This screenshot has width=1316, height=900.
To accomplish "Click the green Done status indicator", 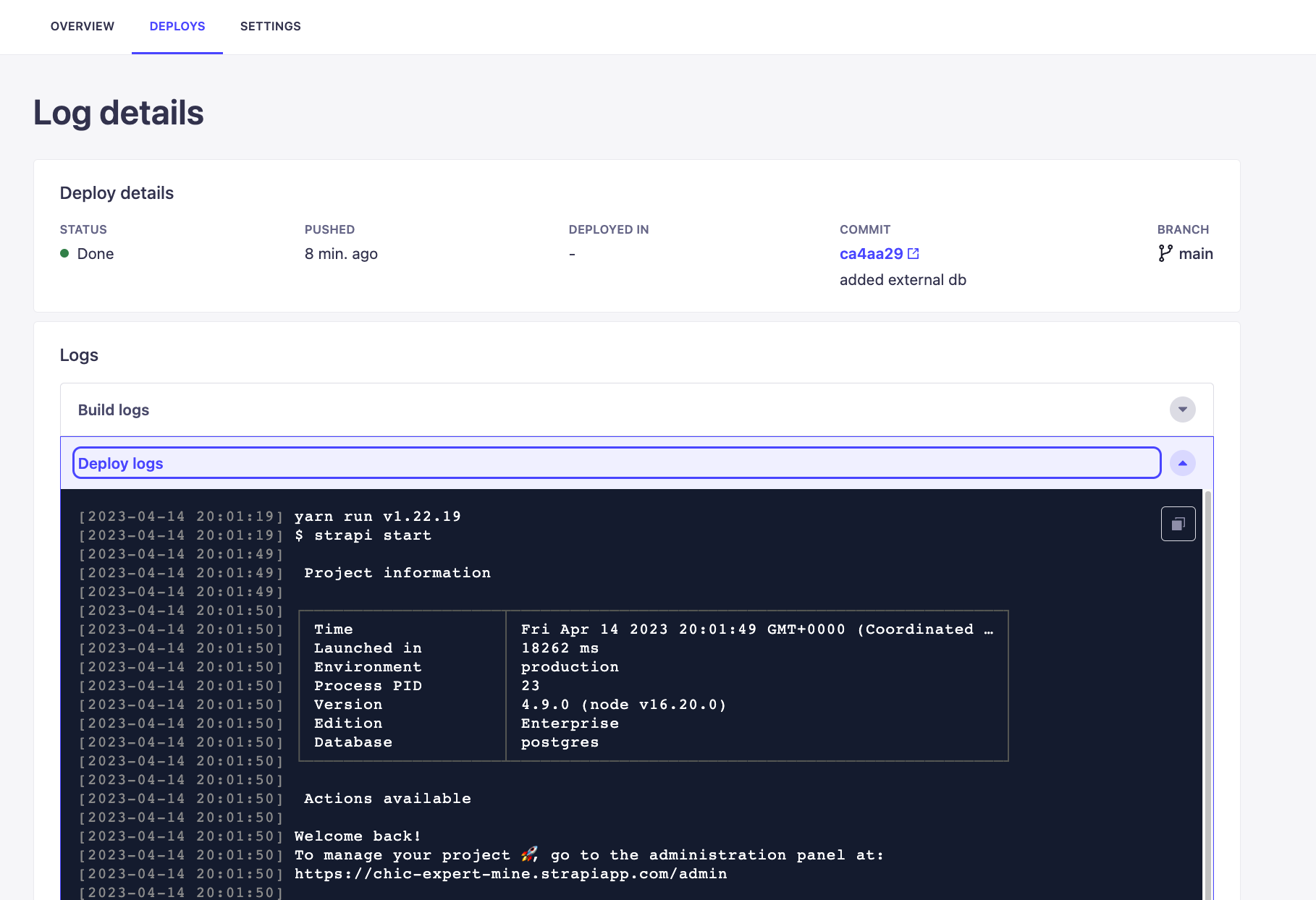I will [x=66, y=254].
